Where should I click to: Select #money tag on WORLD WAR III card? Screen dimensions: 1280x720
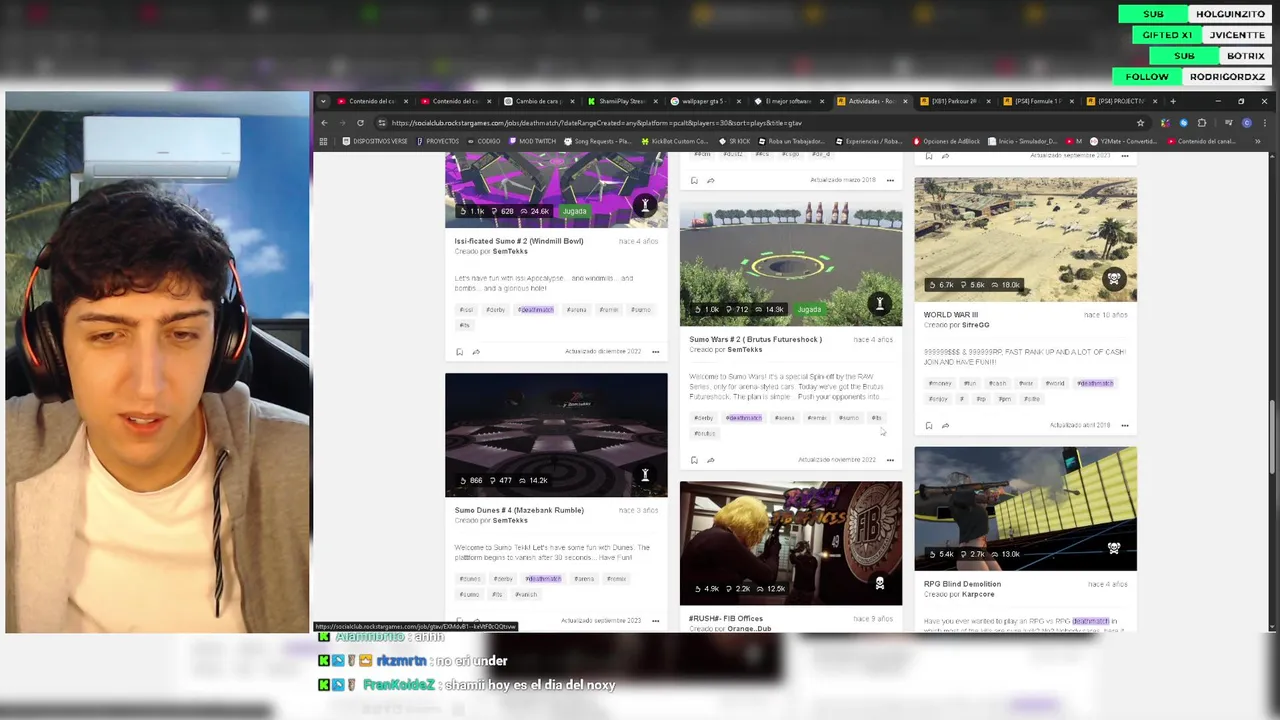pos(940,383)
